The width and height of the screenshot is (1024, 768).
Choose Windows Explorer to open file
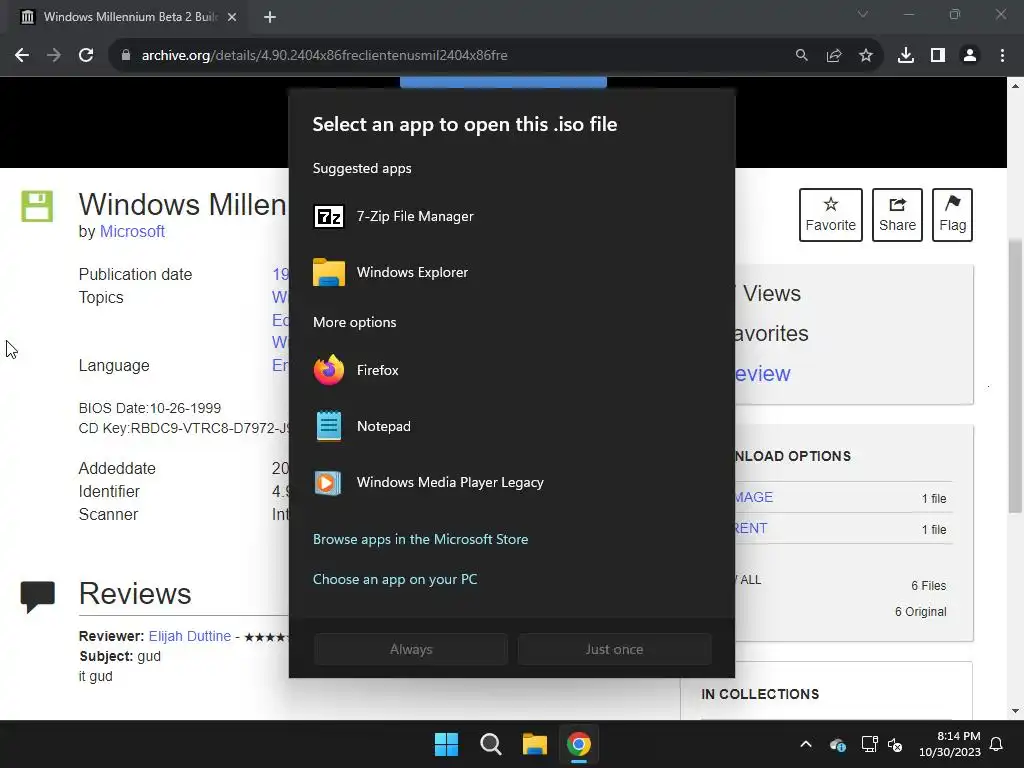511,272
